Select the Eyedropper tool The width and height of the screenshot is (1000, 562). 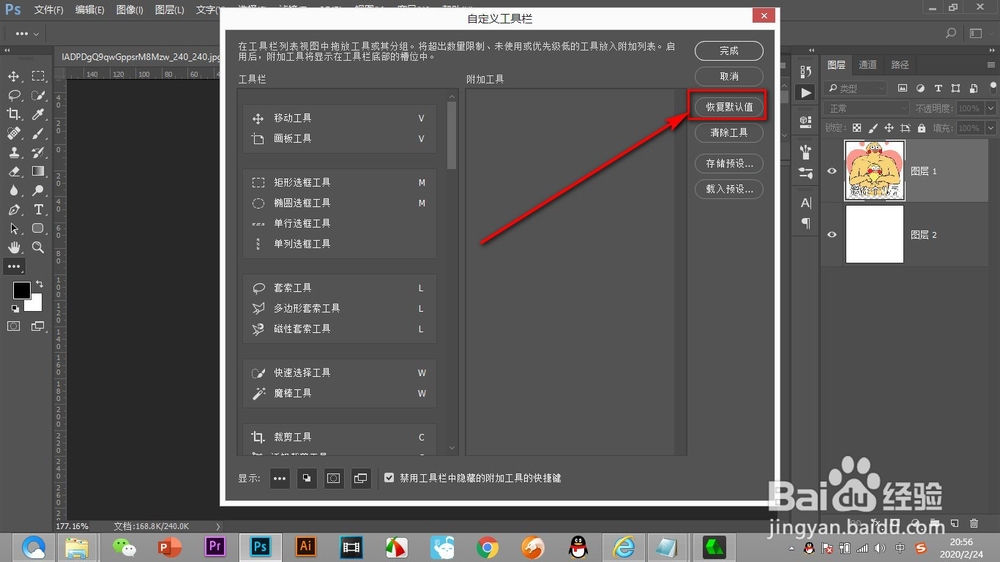click(38, 114)
